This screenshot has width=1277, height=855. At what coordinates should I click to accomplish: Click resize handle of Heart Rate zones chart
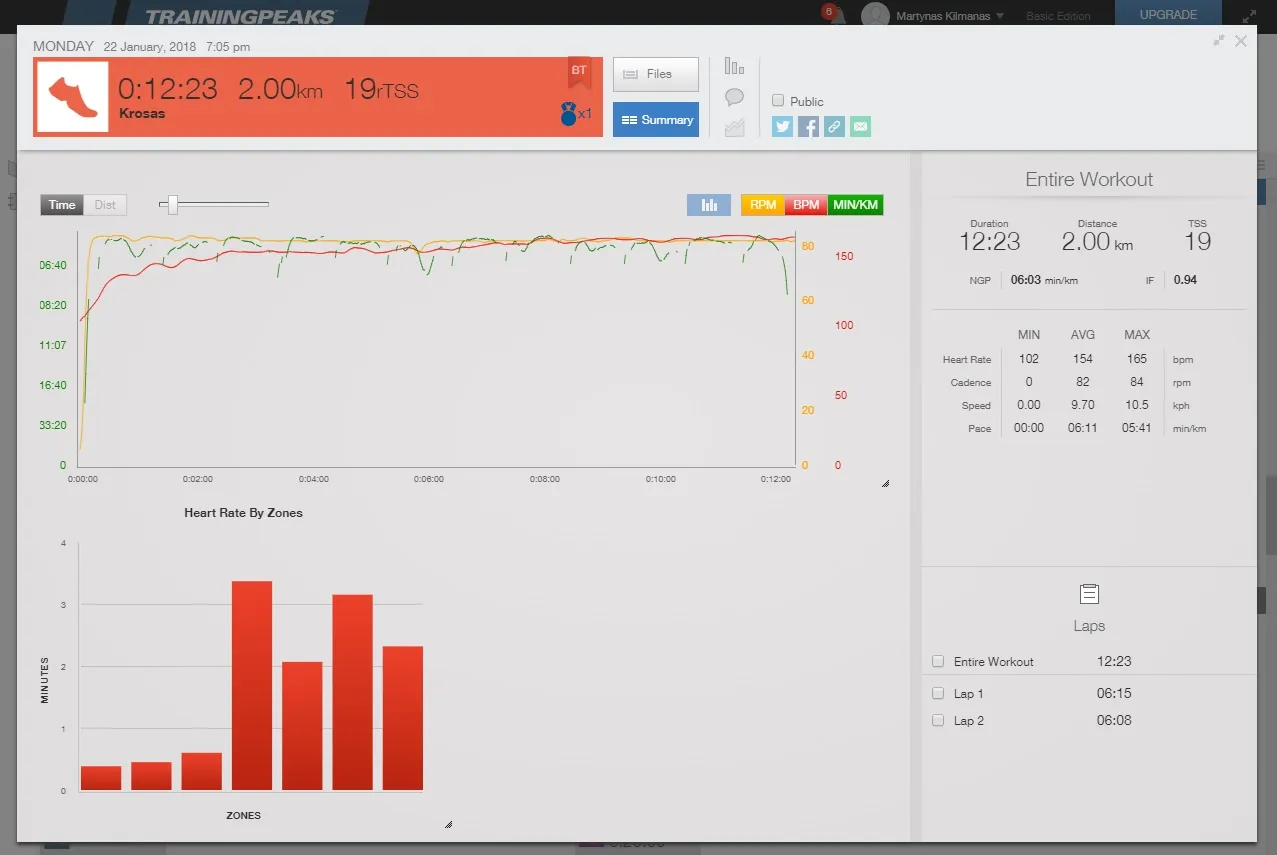448,825
